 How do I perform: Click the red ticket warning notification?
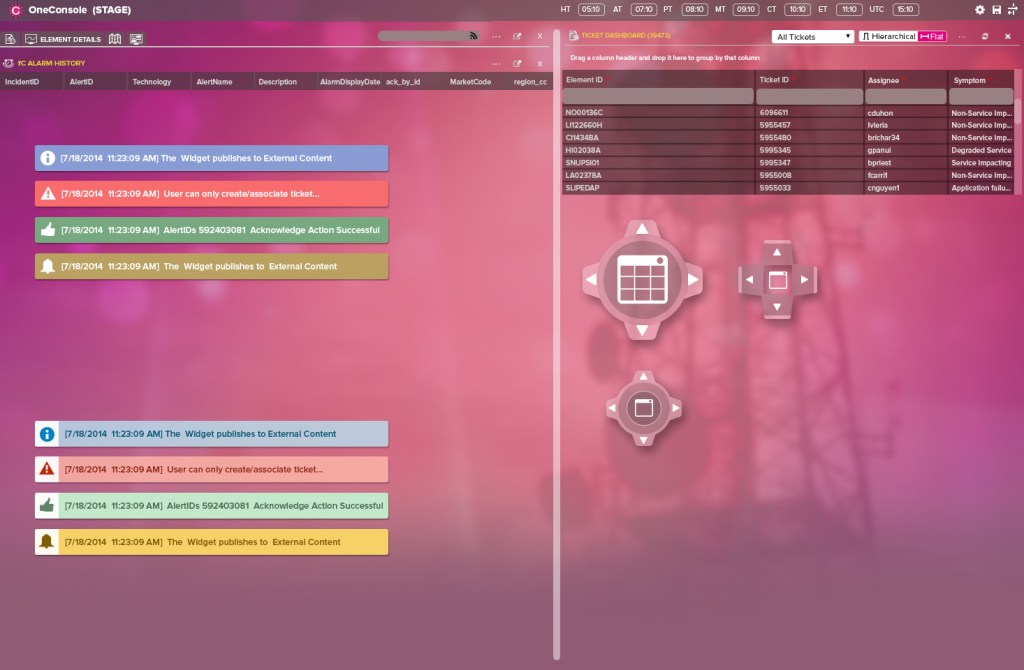click(x=211, y=193)
